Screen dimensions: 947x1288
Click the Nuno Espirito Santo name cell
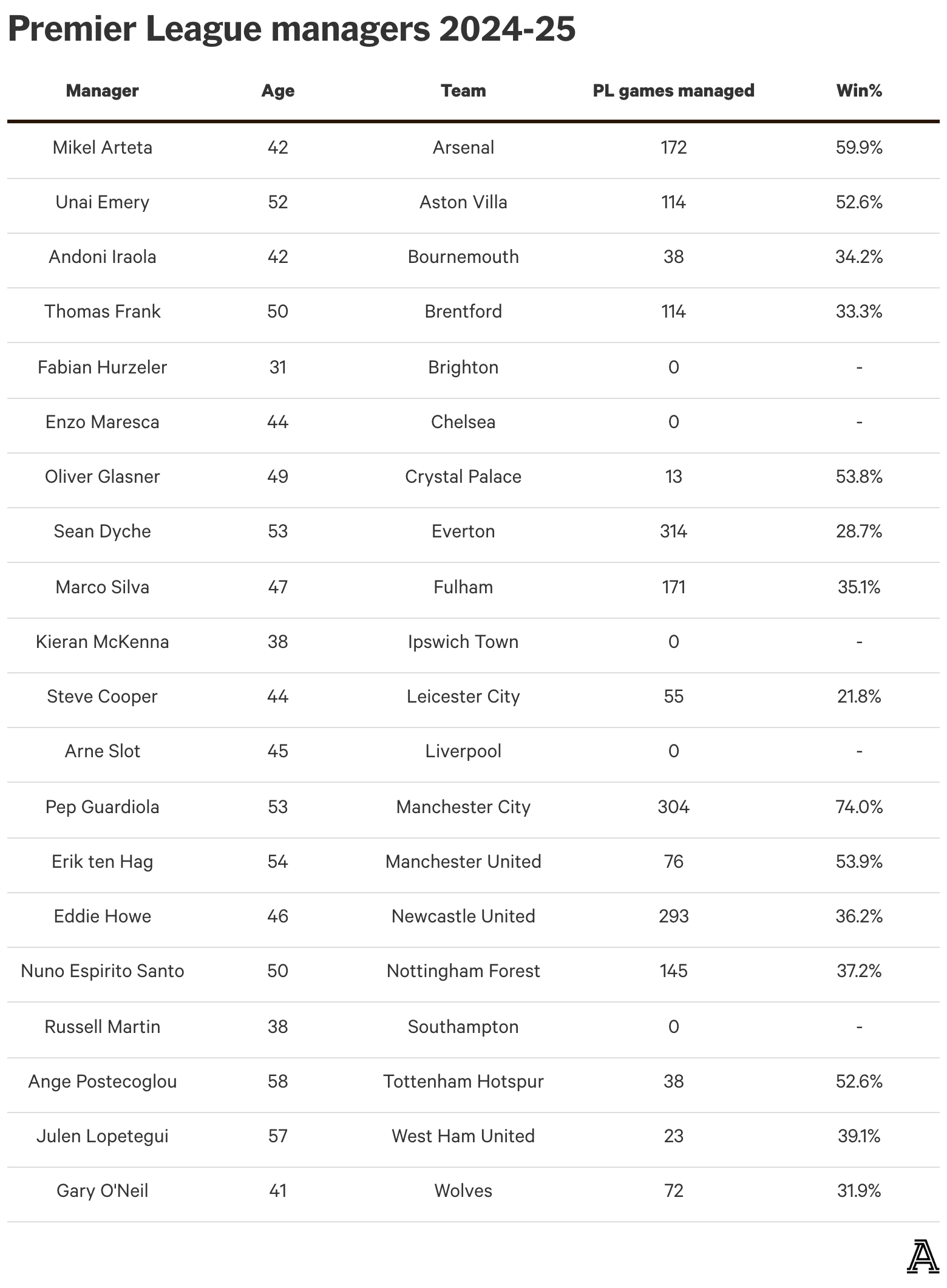[x=102, y=971]
